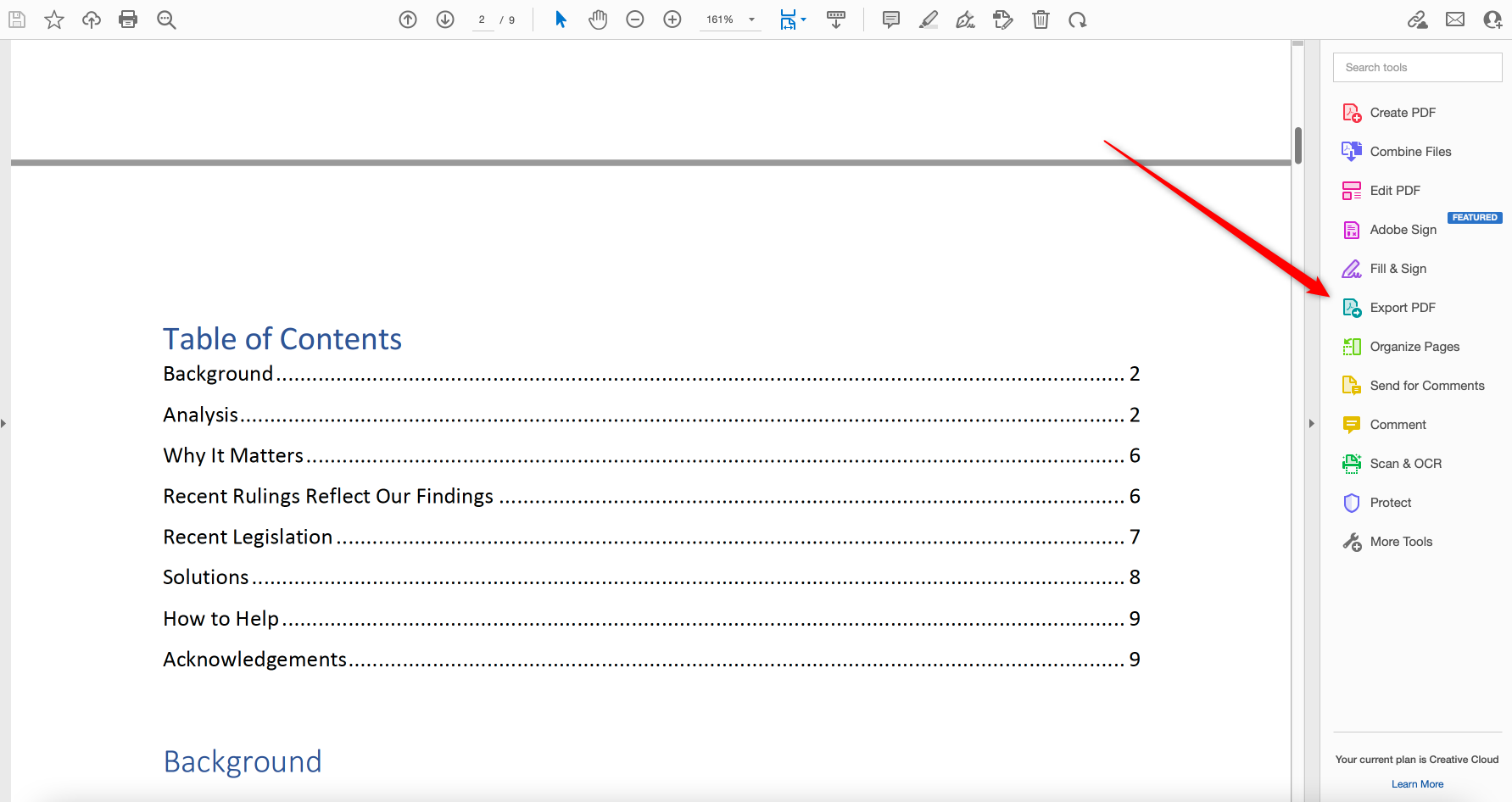Viewport: 1512px width, 802px height.
Task: Add a sticky note comment
Action: pyautogui.click(x=890, y=19)
